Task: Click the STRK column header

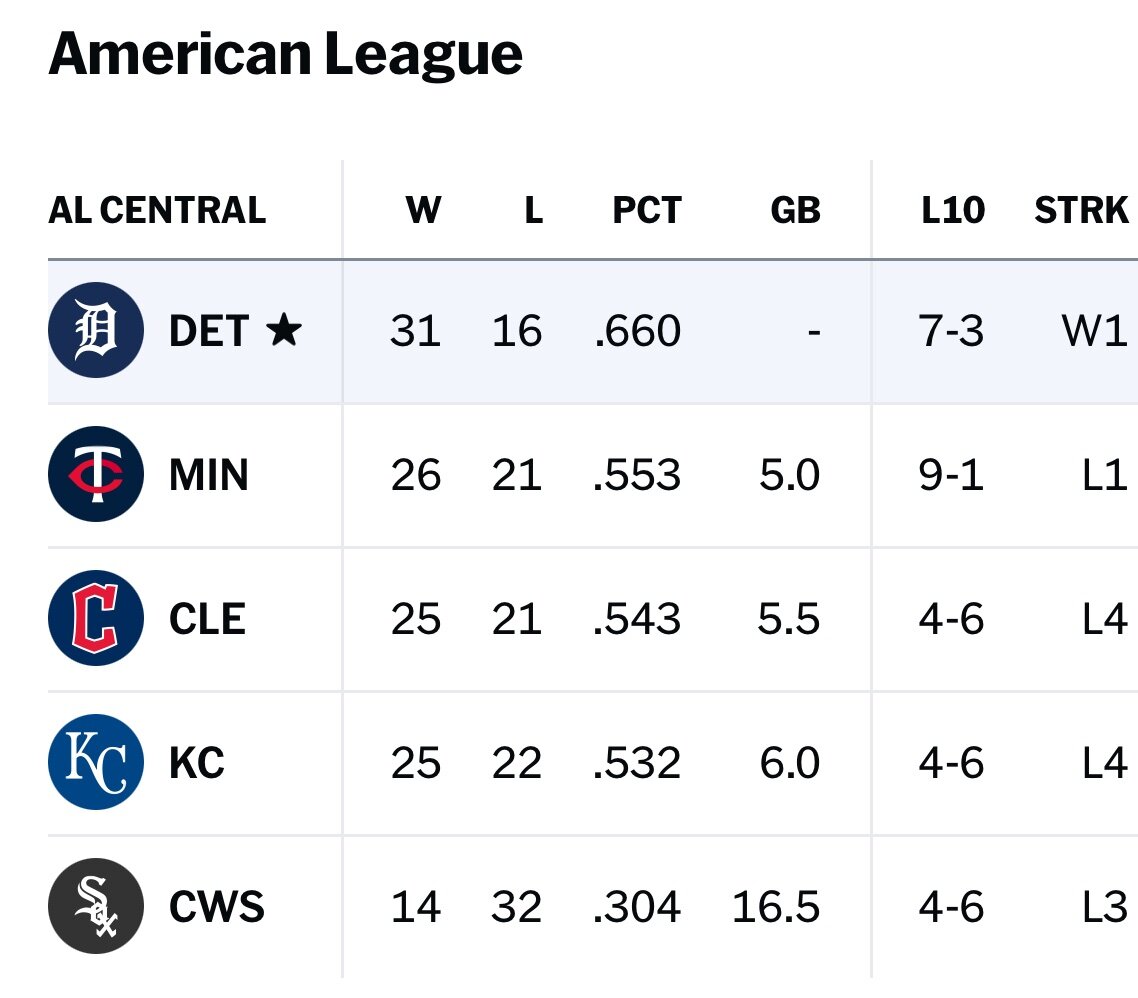Action: click(1082, 210)
